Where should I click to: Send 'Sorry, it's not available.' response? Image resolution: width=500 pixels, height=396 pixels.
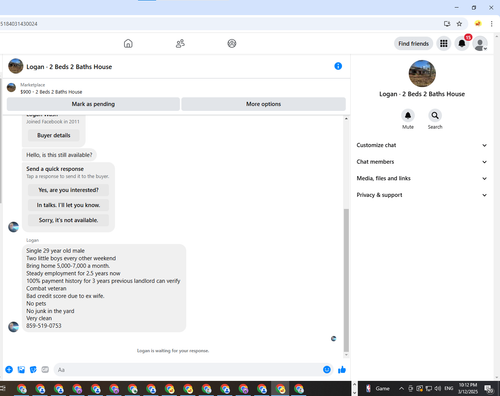pos(68,220)
